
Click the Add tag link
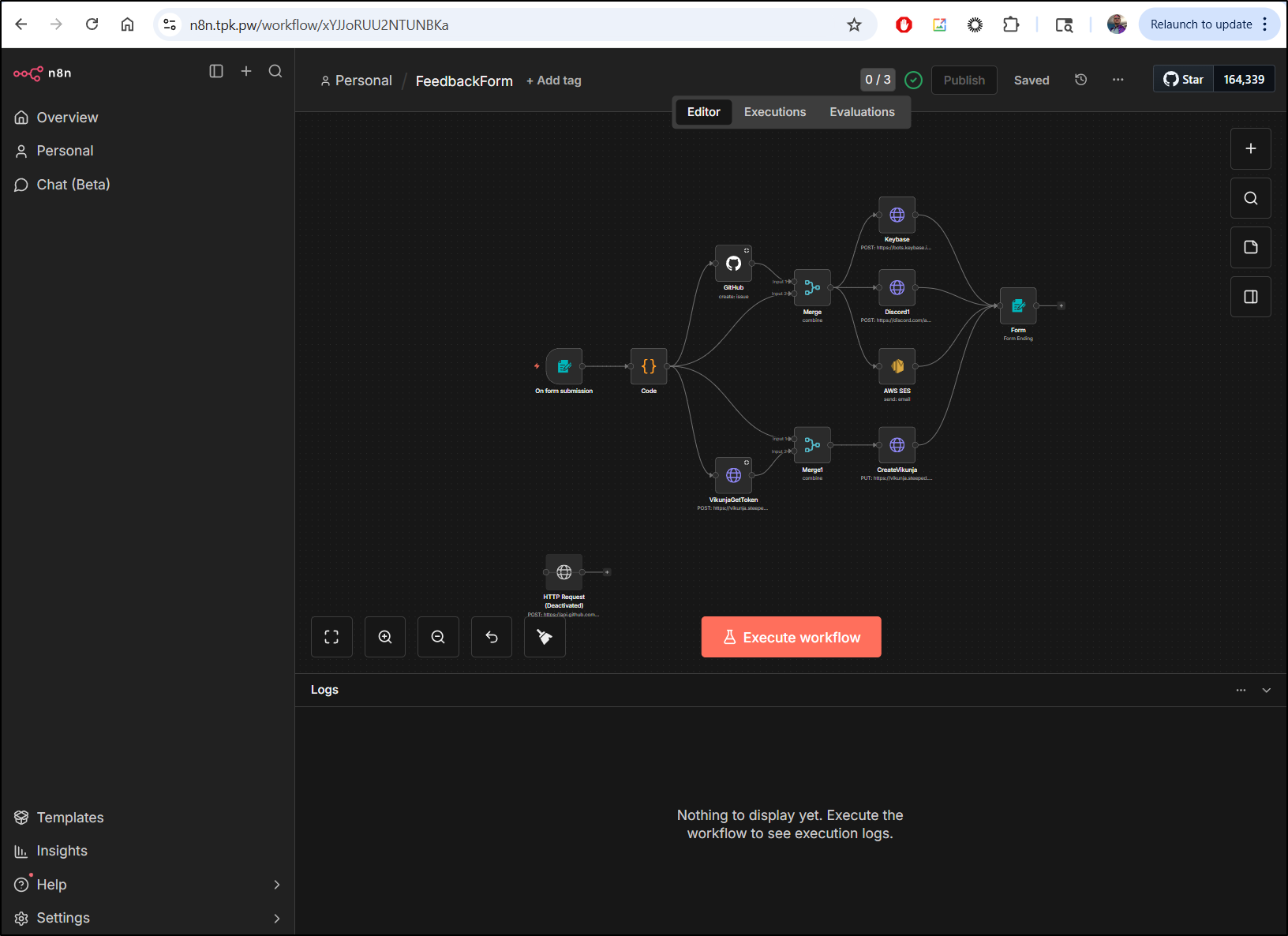tap(554, 80)
